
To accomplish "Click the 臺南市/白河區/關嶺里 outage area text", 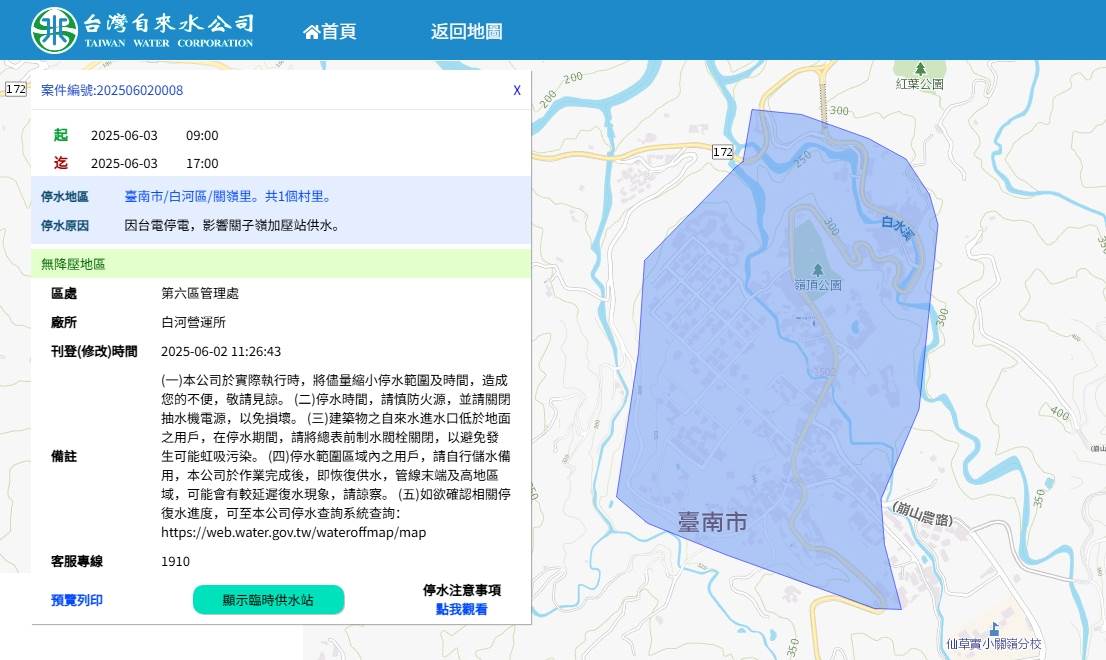I will (x=227, y=197).
